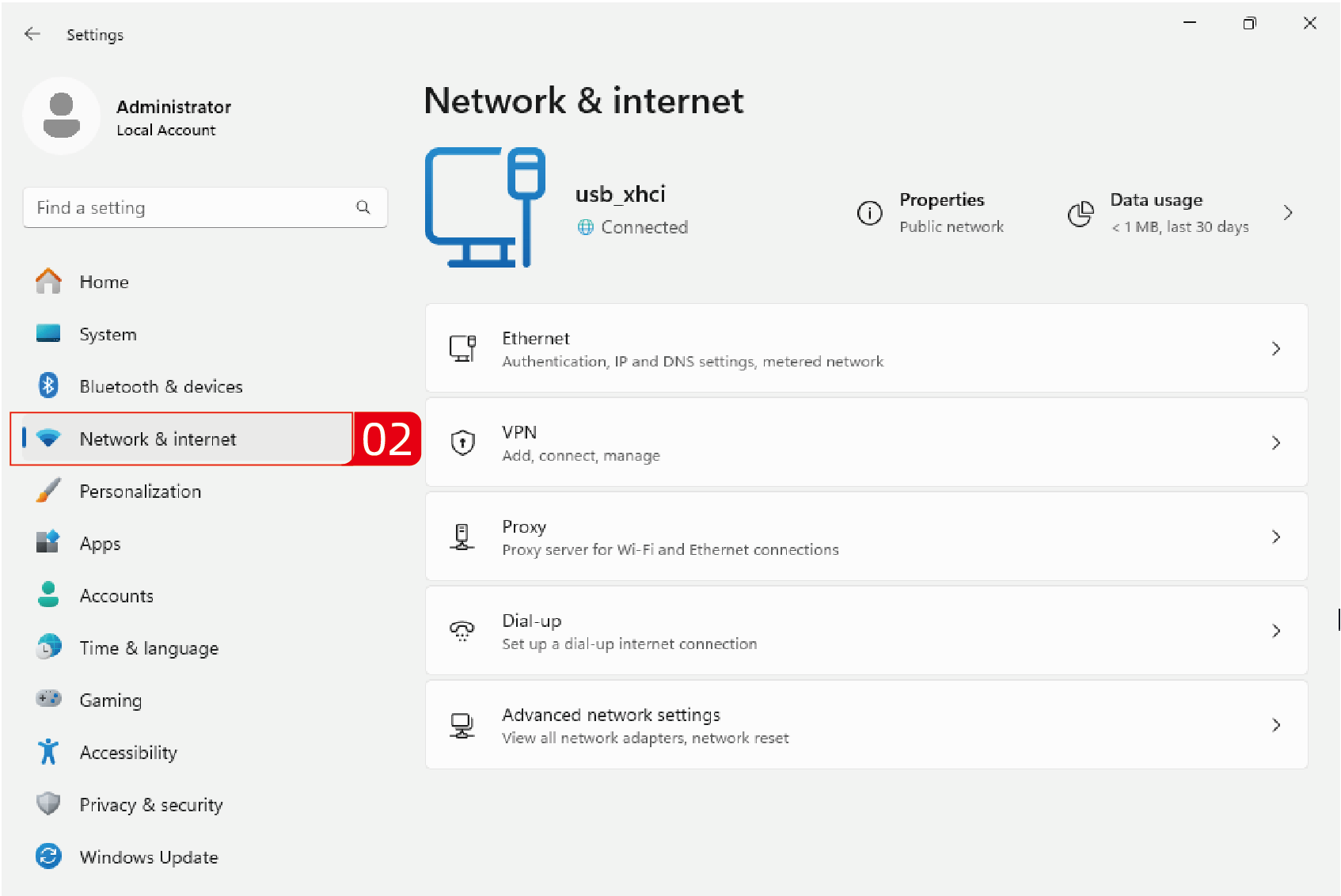Open Accounts settings
The image size is (1341, 896).
click(116, 596)
